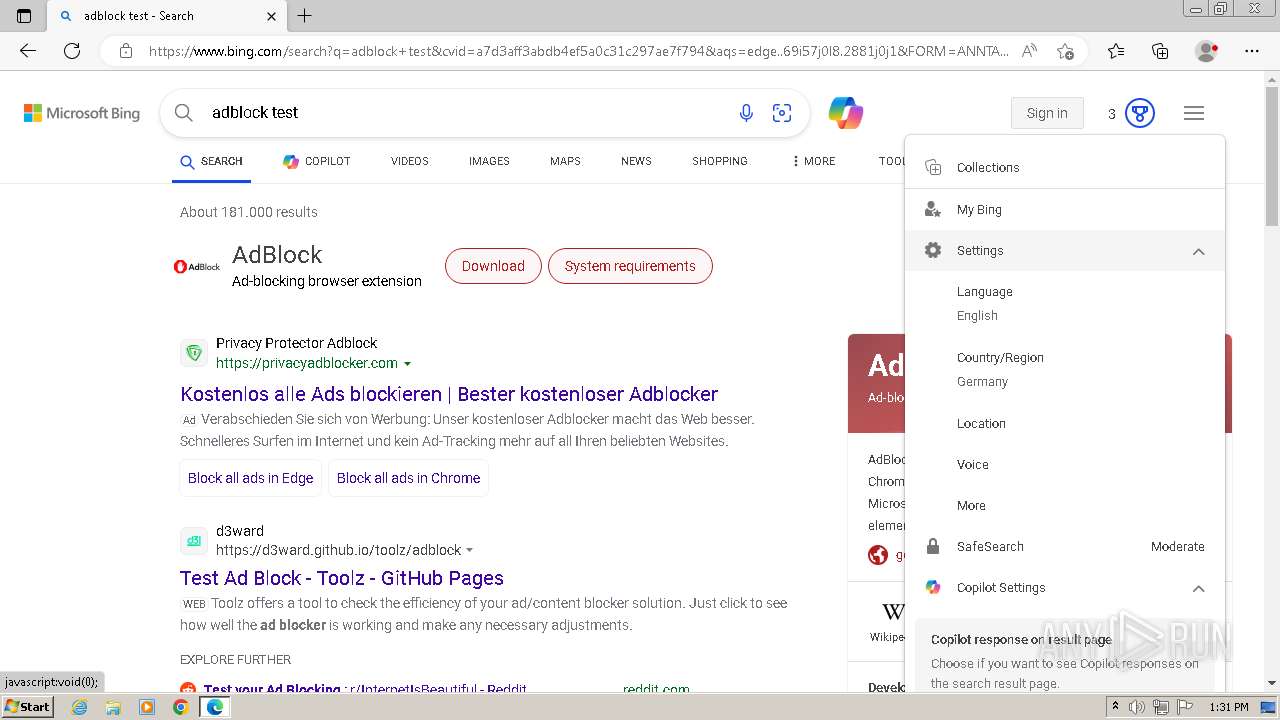The image size is (1280, 720).
Task: Open a new browser tab
Action: tap(305, 16)
